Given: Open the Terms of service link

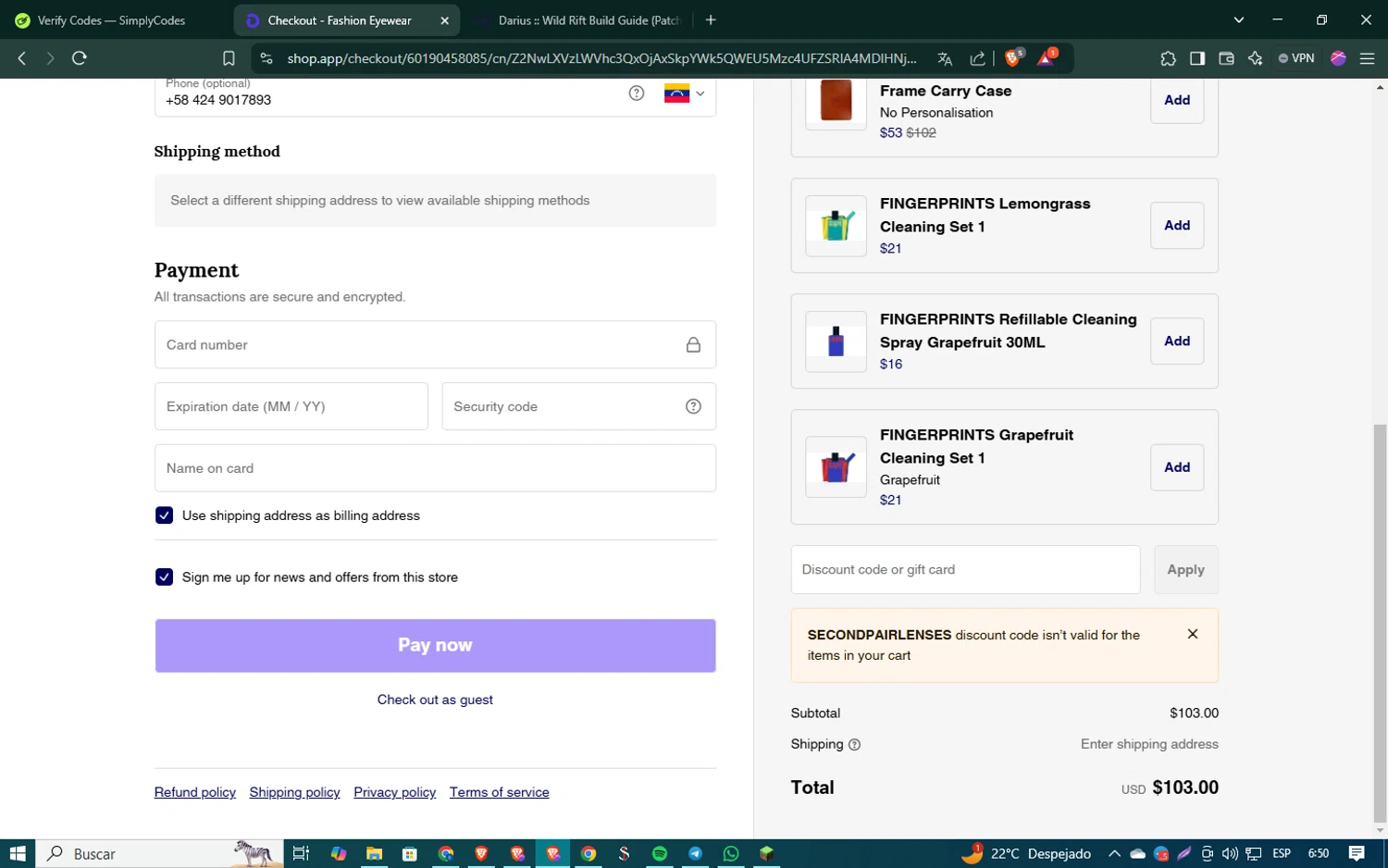Looking at the screenshot, I should pos(500,792).
